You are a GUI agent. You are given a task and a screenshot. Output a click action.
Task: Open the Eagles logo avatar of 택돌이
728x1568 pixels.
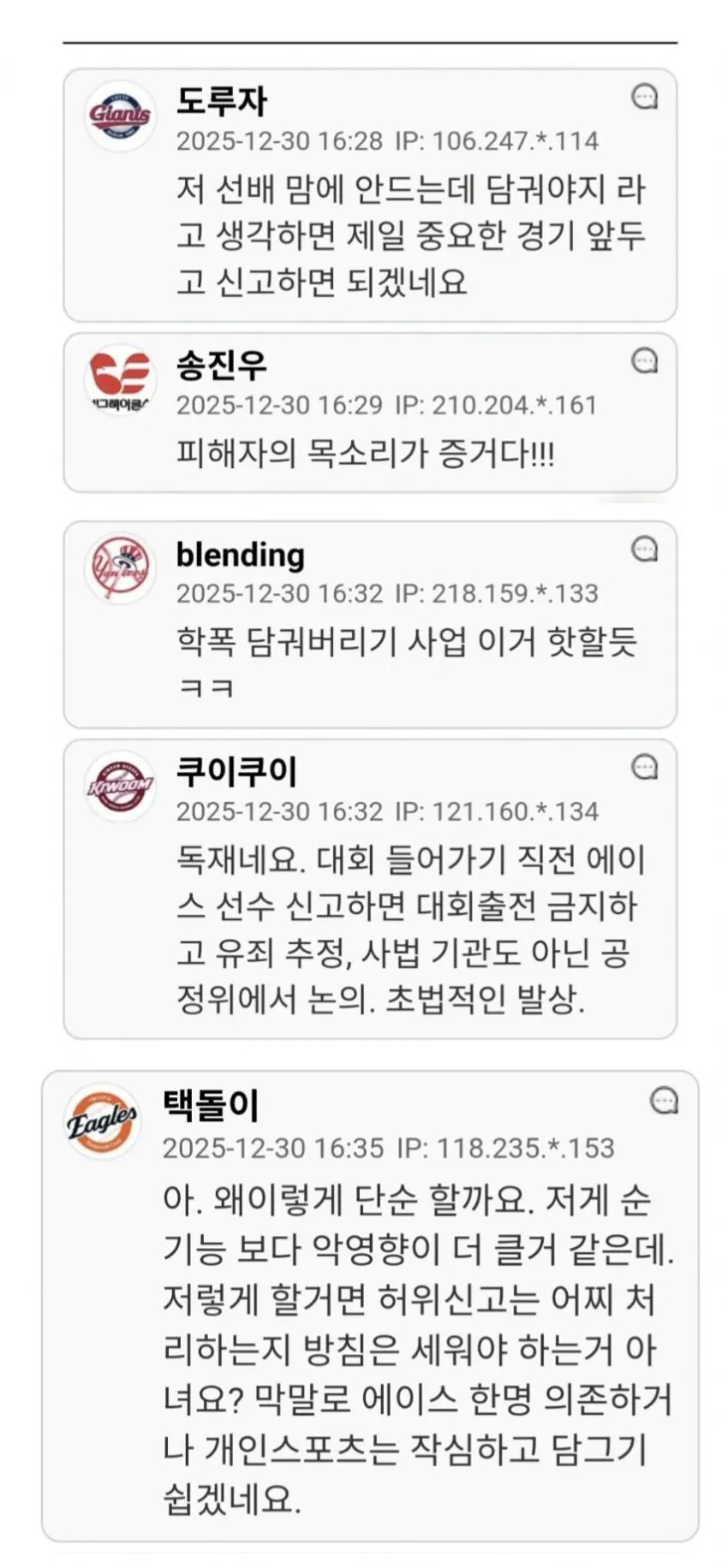(x=103, y=1121)
